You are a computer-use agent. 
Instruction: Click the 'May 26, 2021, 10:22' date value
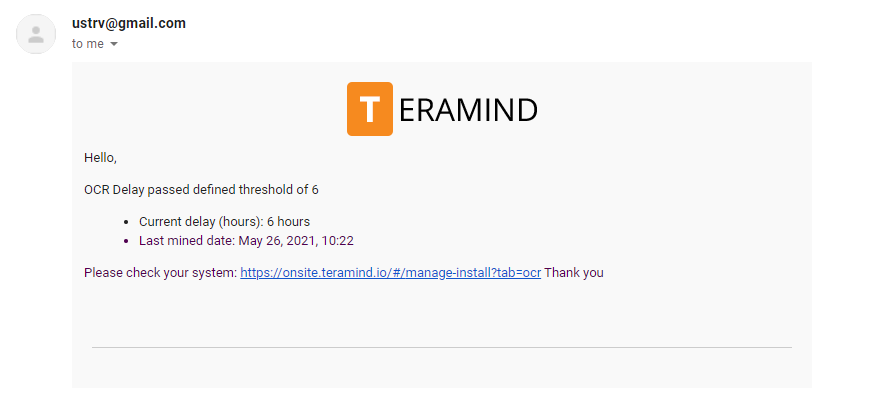pyautogui.click(x=296, y=241)
